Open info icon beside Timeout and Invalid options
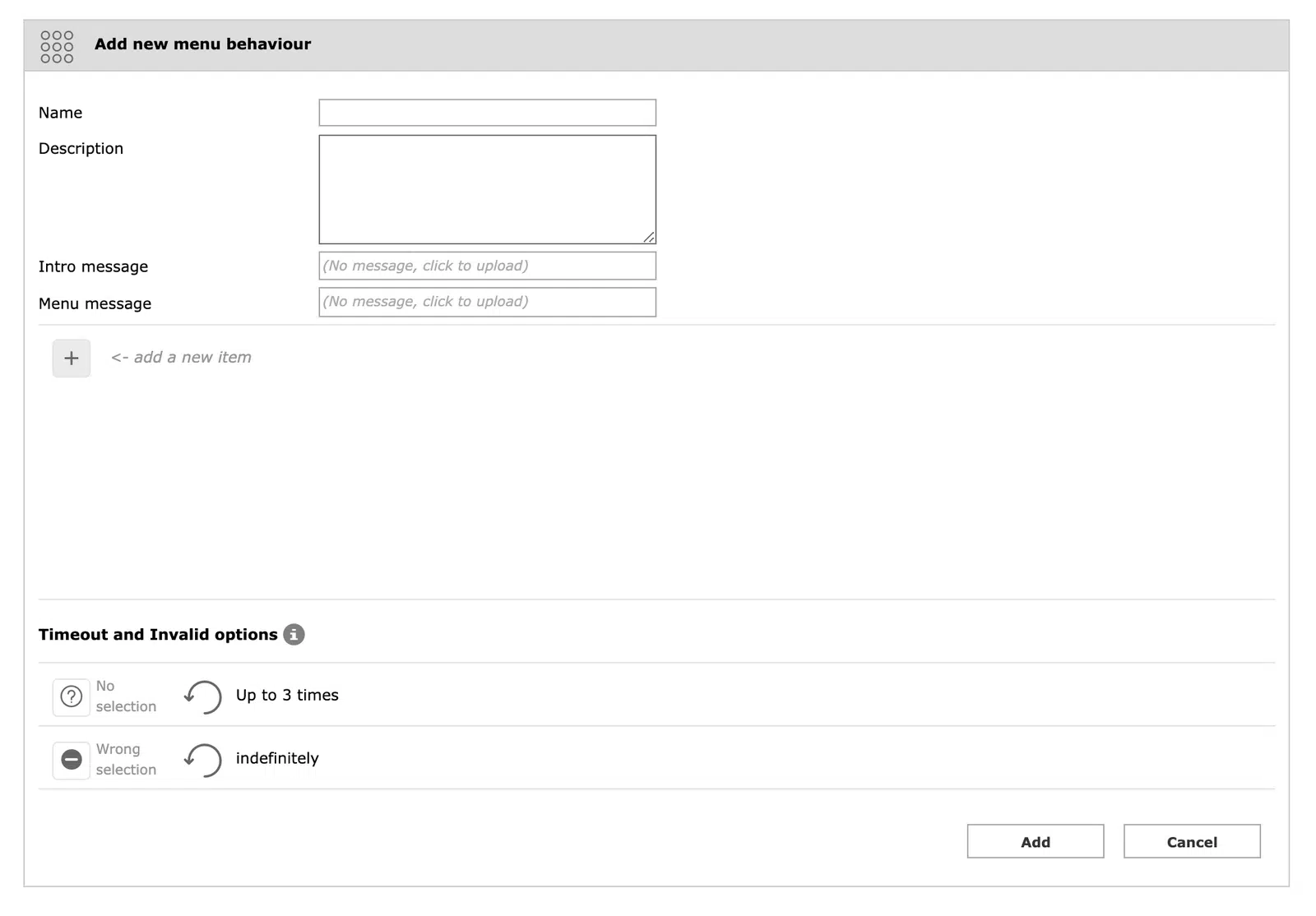 (x=294, y=635)
